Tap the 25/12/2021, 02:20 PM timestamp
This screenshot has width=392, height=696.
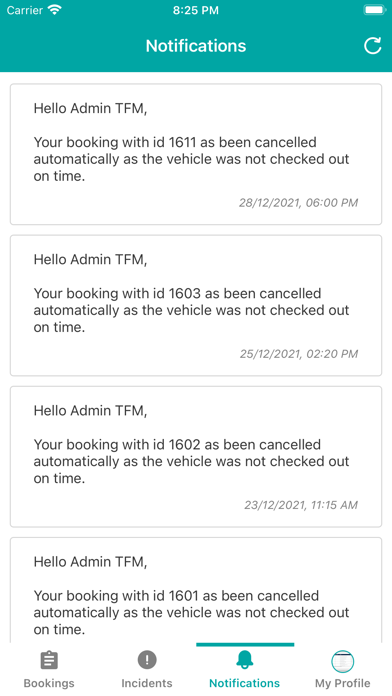(x=299, y=354)
